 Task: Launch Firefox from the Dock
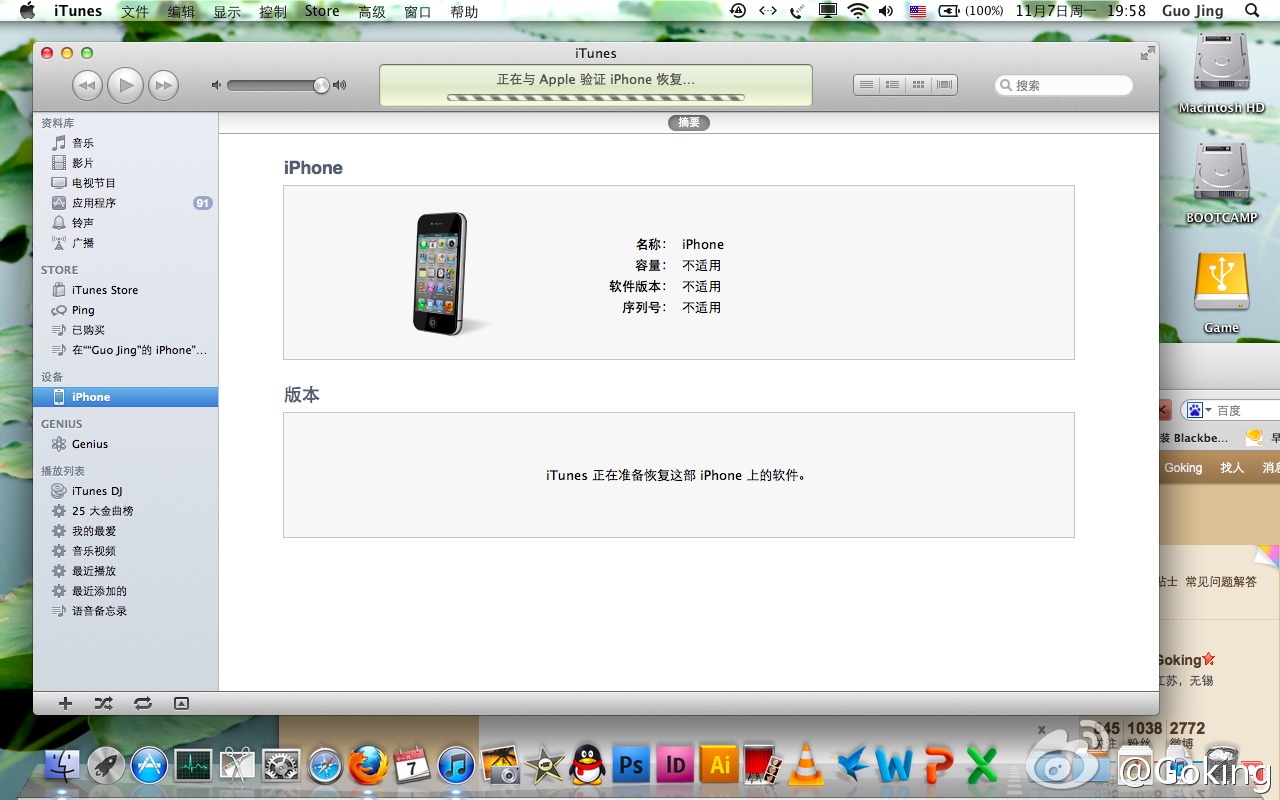(x=368, y=765)
